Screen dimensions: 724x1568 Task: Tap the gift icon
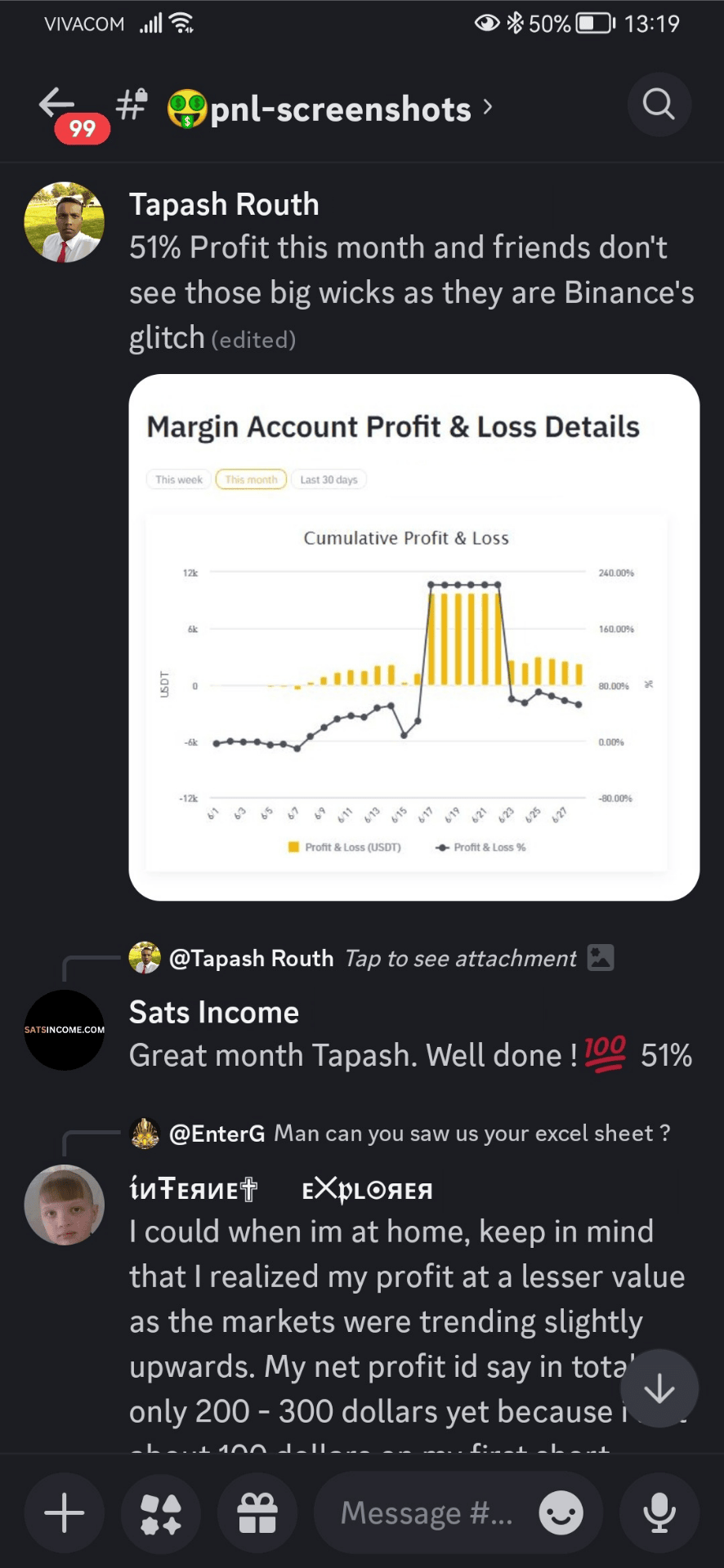pyautogui.click(x=257, y=1513)
